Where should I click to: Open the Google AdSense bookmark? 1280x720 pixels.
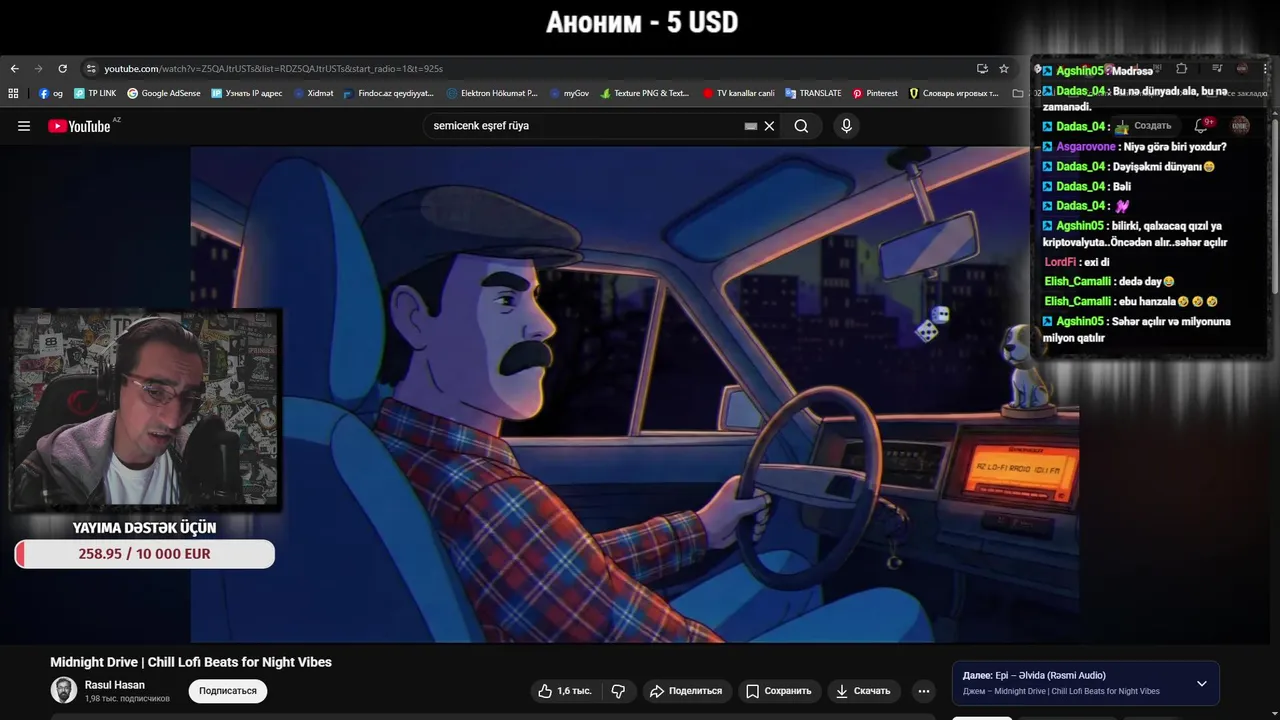[x=164, y=93]
